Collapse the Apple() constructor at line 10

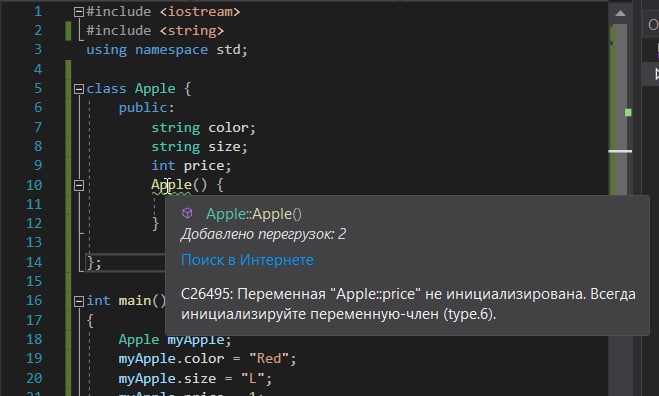point(79,185)
